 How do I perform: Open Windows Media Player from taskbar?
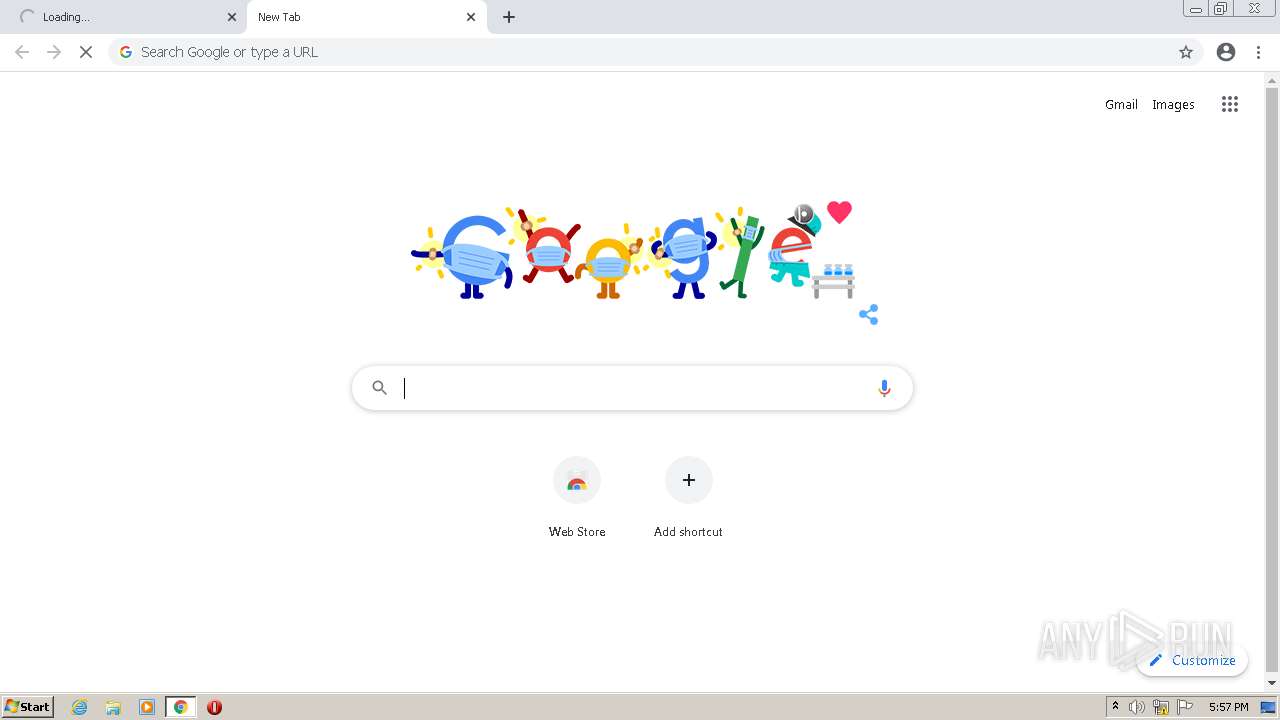click(147, 707)
